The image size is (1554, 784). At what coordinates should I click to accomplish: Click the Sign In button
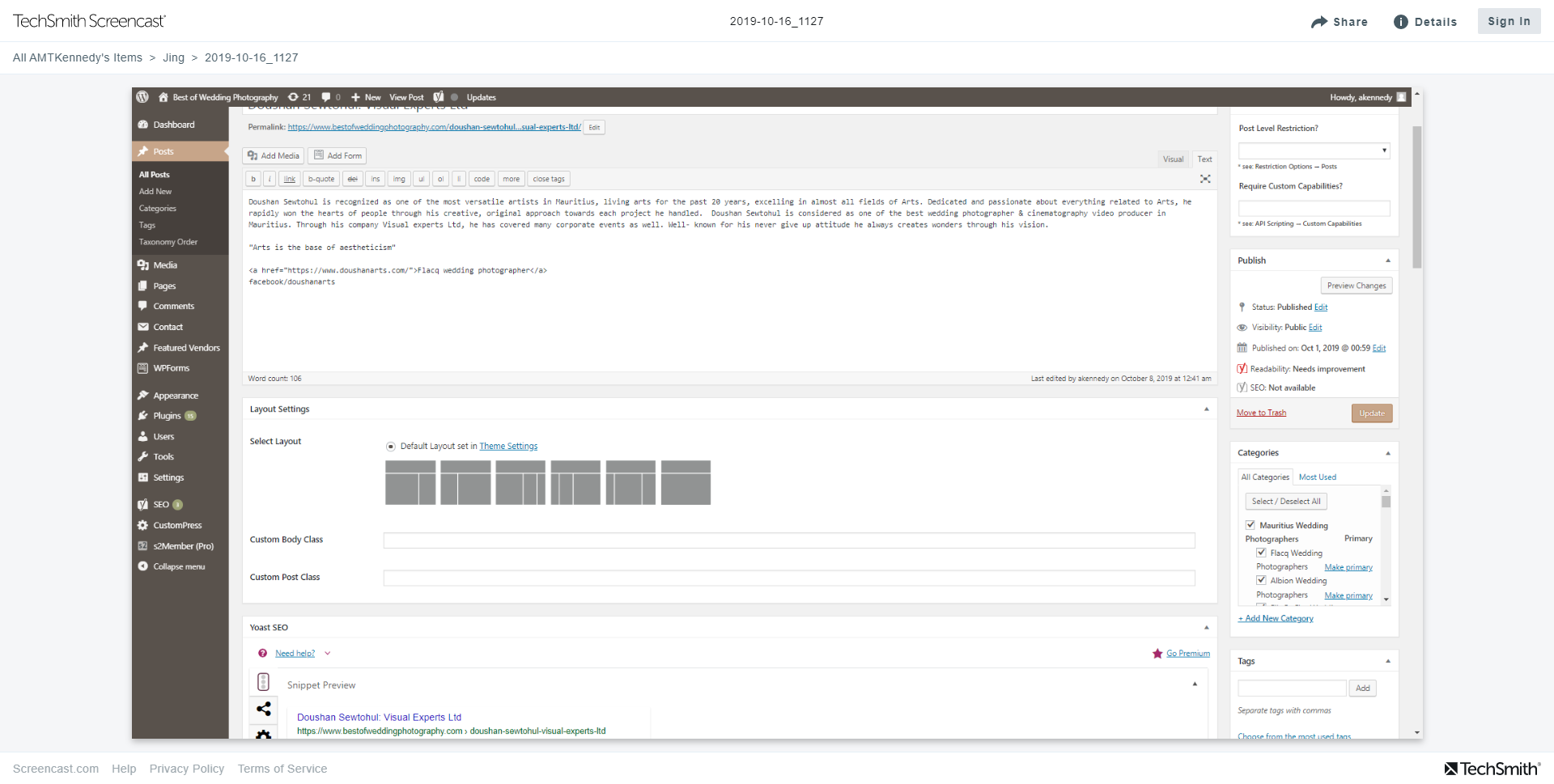(x=1509, y=22)
